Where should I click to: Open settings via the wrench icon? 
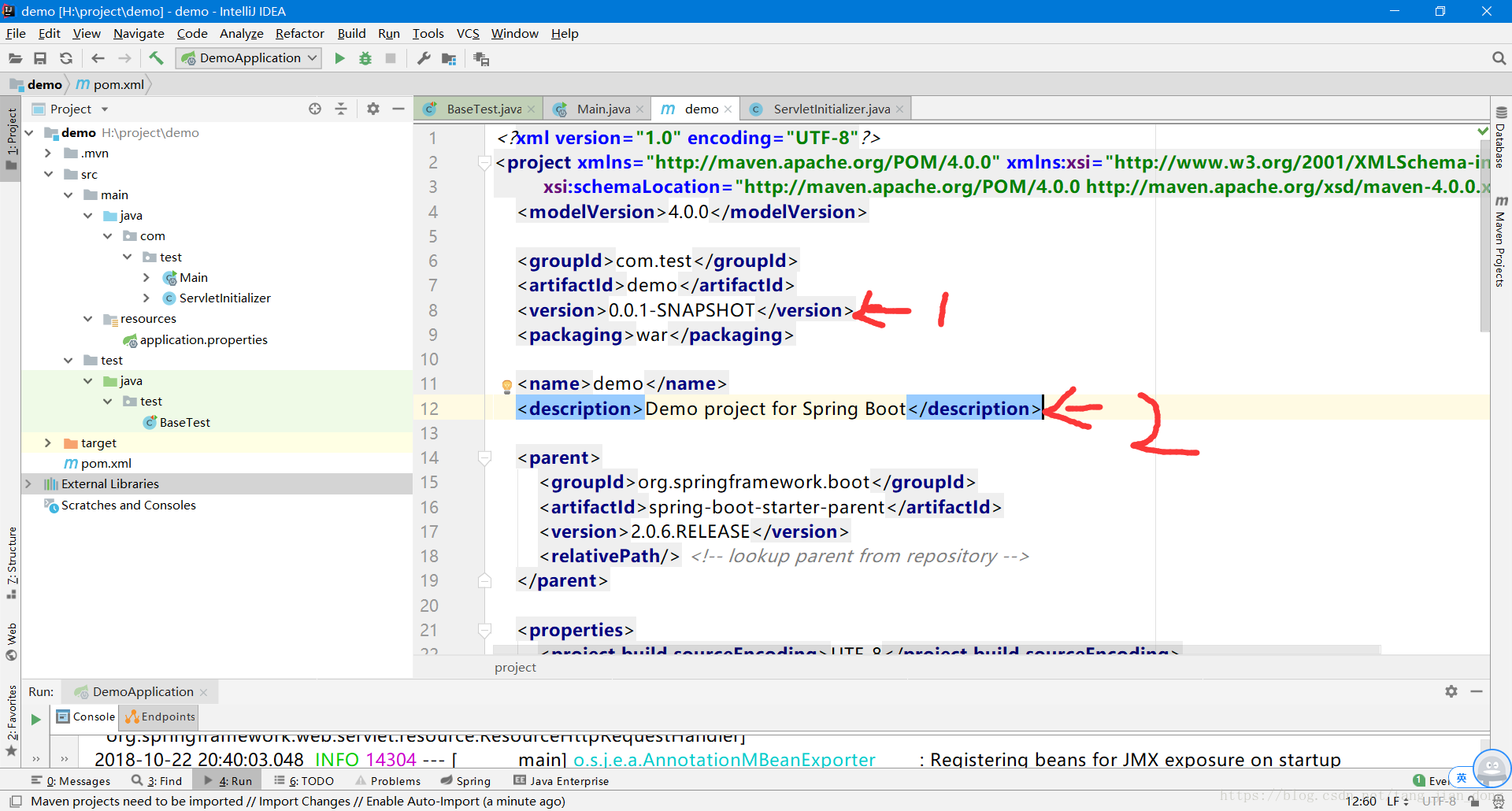[424, 58]
